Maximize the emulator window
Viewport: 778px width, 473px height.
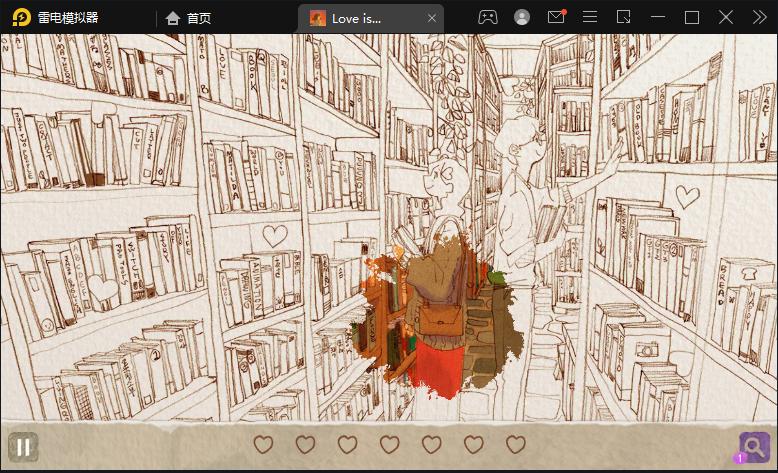(x=692, y=18)
